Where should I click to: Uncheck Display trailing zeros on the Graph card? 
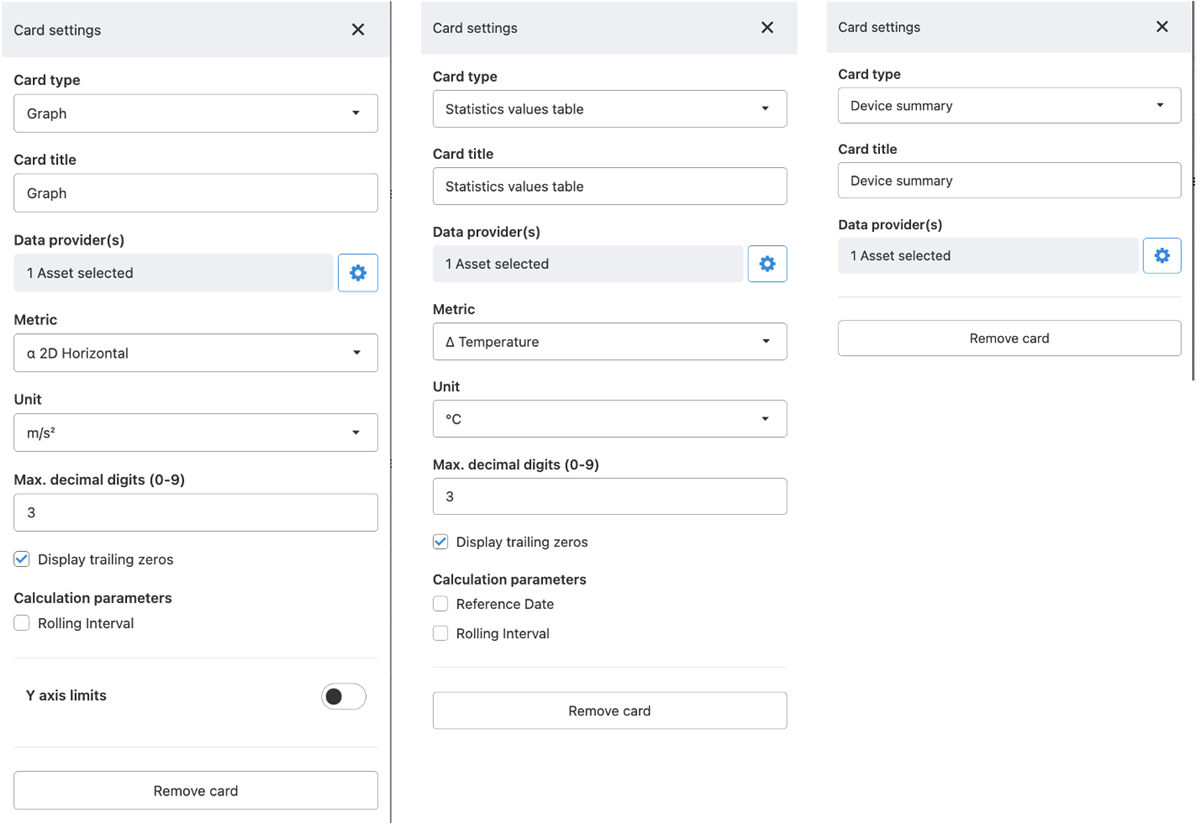point(21,559)
